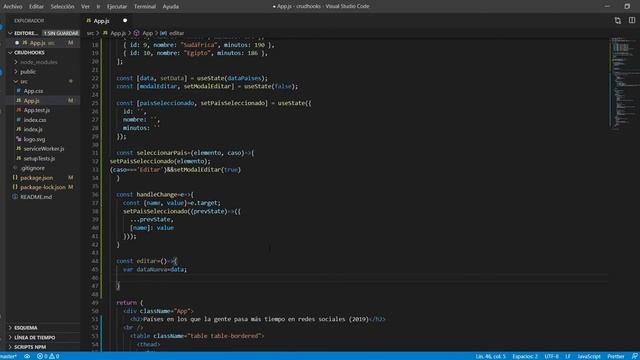
Task: Click the 1 SIN GUARDAR badge
Action: [61, 33]
